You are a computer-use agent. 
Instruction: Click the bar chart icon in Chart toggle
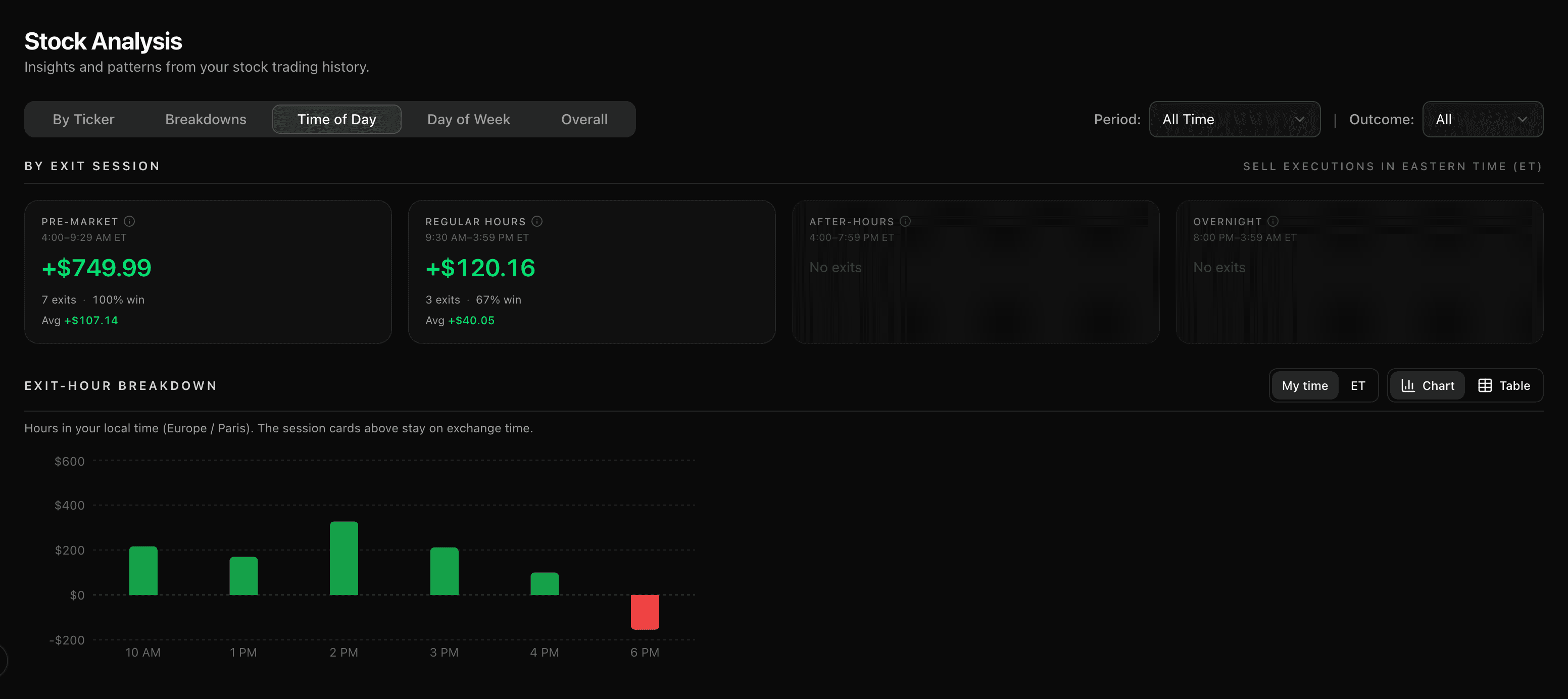point(1408,386)
